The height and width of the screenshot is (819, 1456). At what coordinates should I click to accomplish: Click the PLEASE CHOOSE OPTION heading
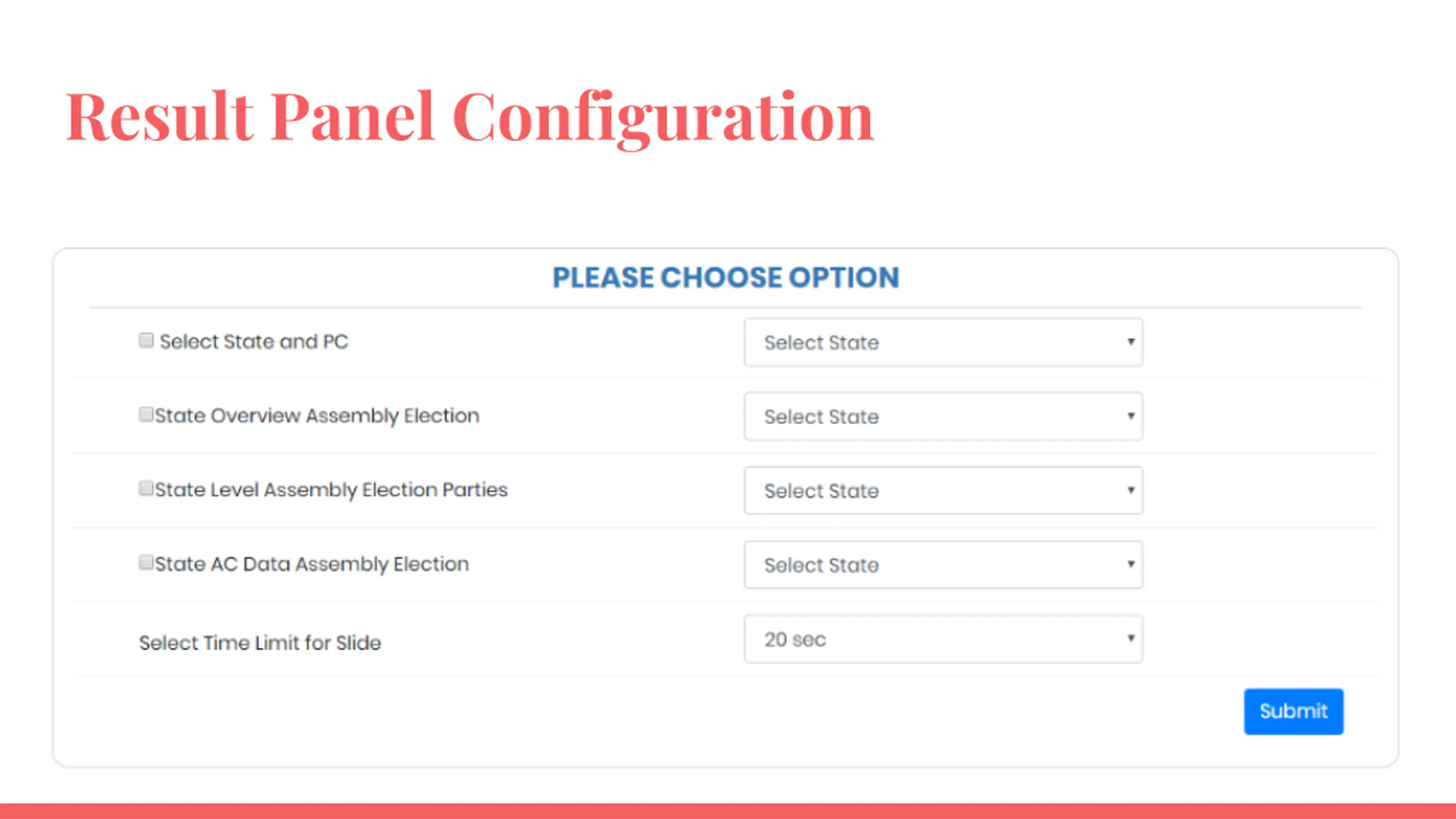coord(726,278)
